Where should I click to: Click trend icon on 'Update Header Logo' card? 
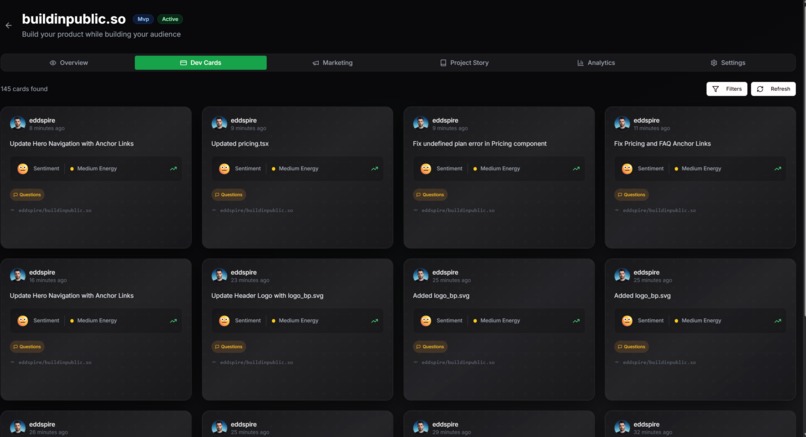click(x=375, y=321)
